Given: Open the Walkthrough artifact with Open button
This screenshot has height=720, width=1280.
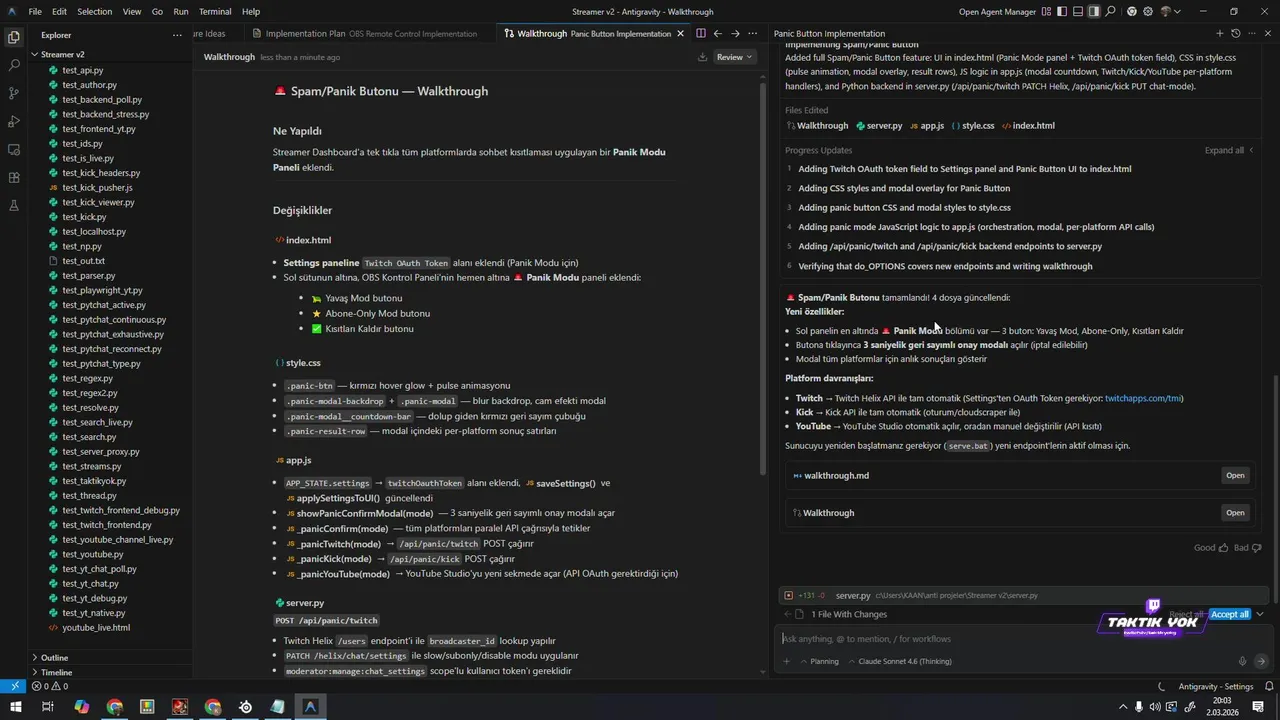Looking at the screenshot, I should click(1235, 512).
